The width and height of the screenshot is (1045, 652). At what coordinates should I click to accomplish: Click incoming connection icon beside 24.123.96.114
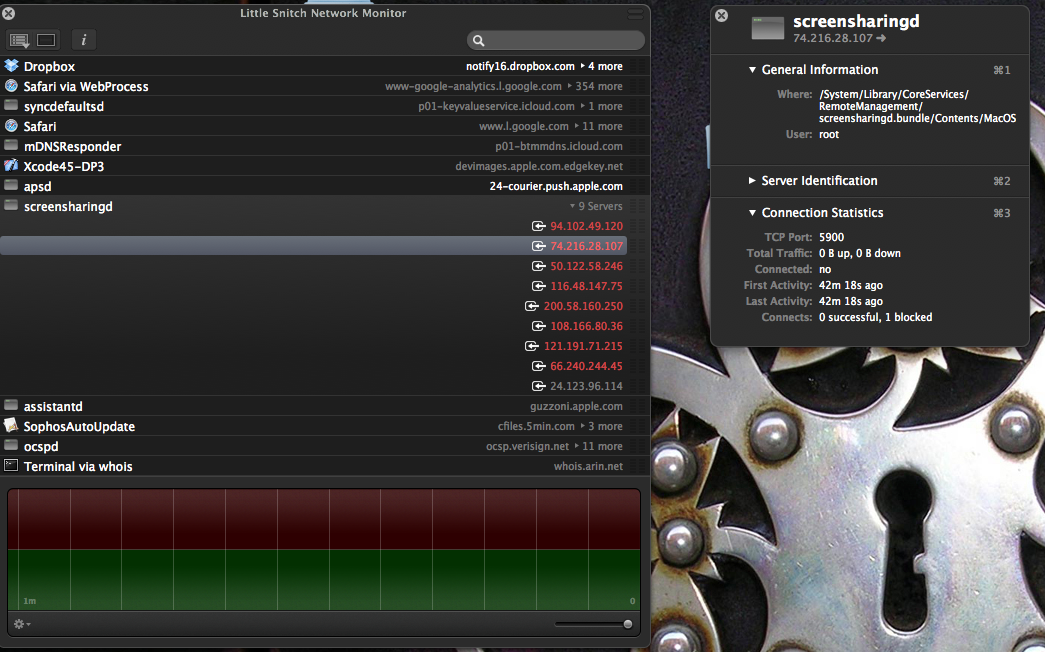coord(538,386)
